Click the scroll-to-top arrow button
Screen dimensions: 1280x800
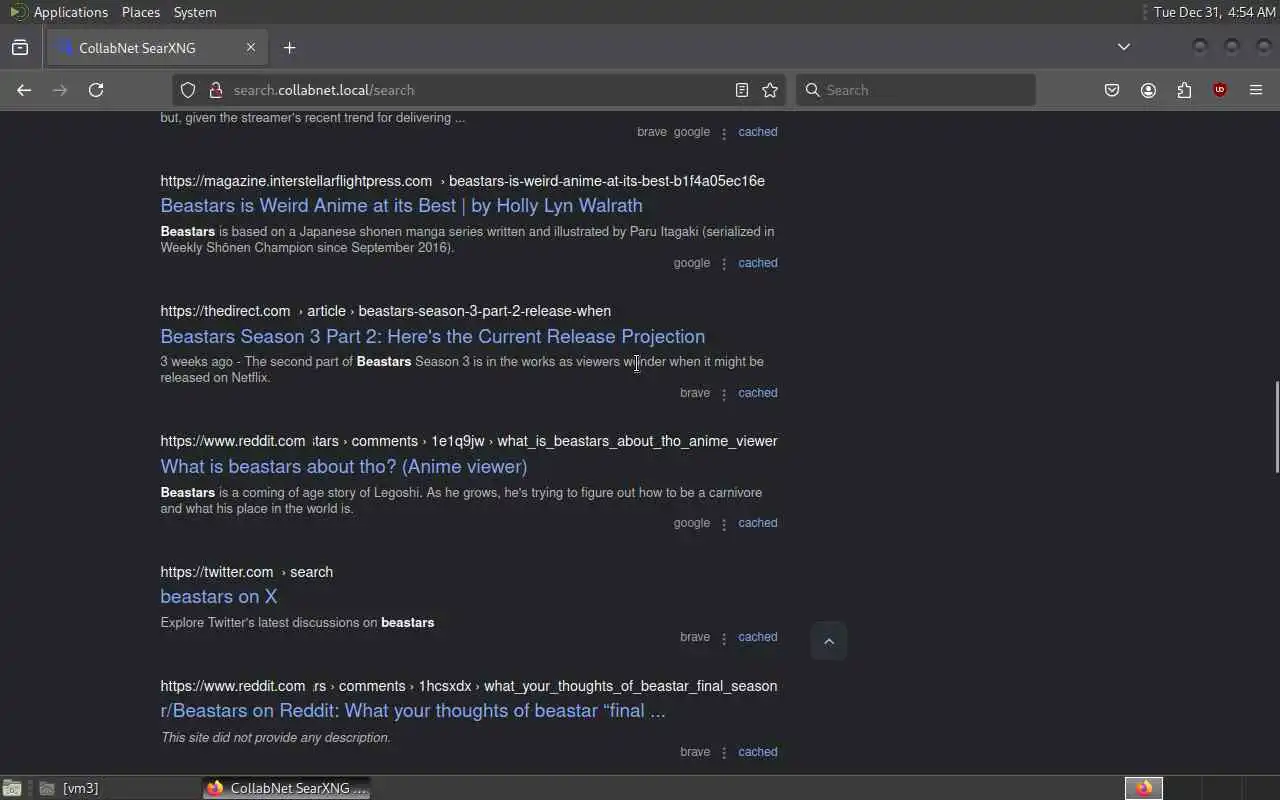(x=829, y=642)
